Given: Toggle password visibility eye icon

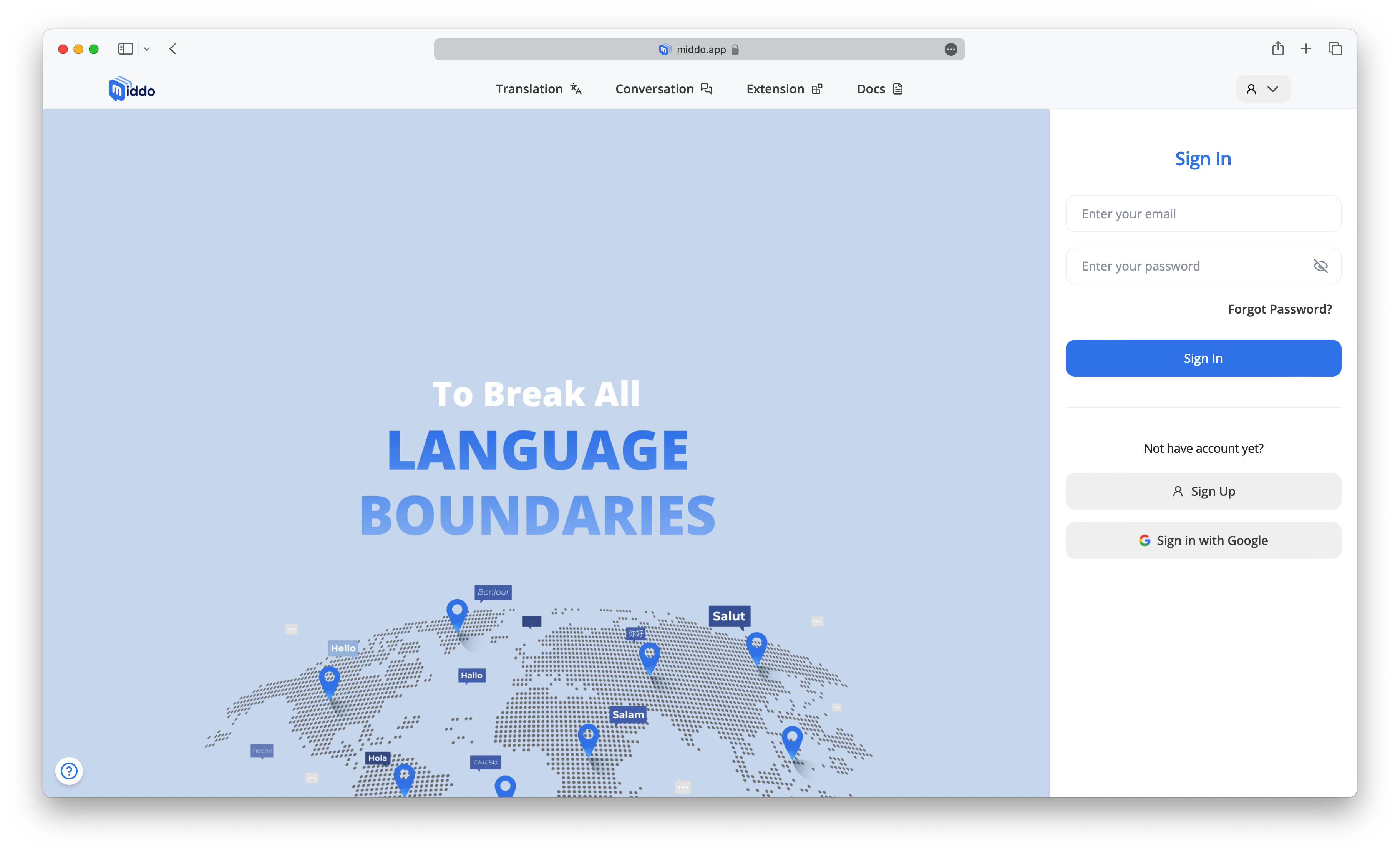Looking at the screenshot, I should click(x=1320, y=266).
